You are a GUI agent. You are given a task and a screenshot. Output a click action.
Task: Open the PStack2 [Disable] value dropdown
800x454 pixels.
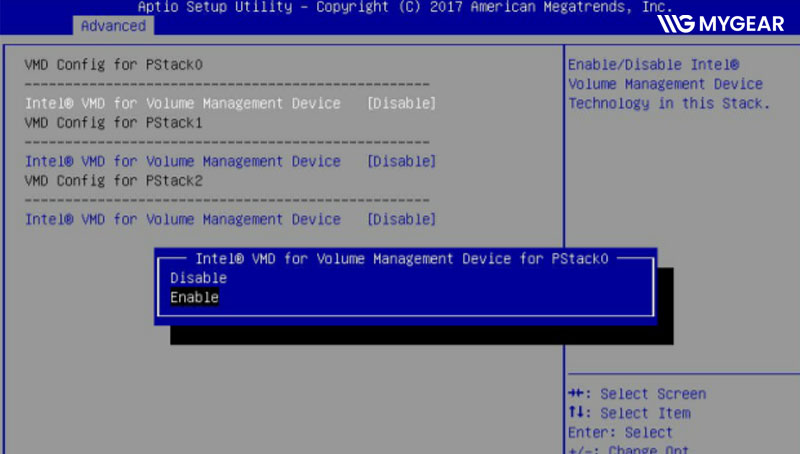coord(401,219)
